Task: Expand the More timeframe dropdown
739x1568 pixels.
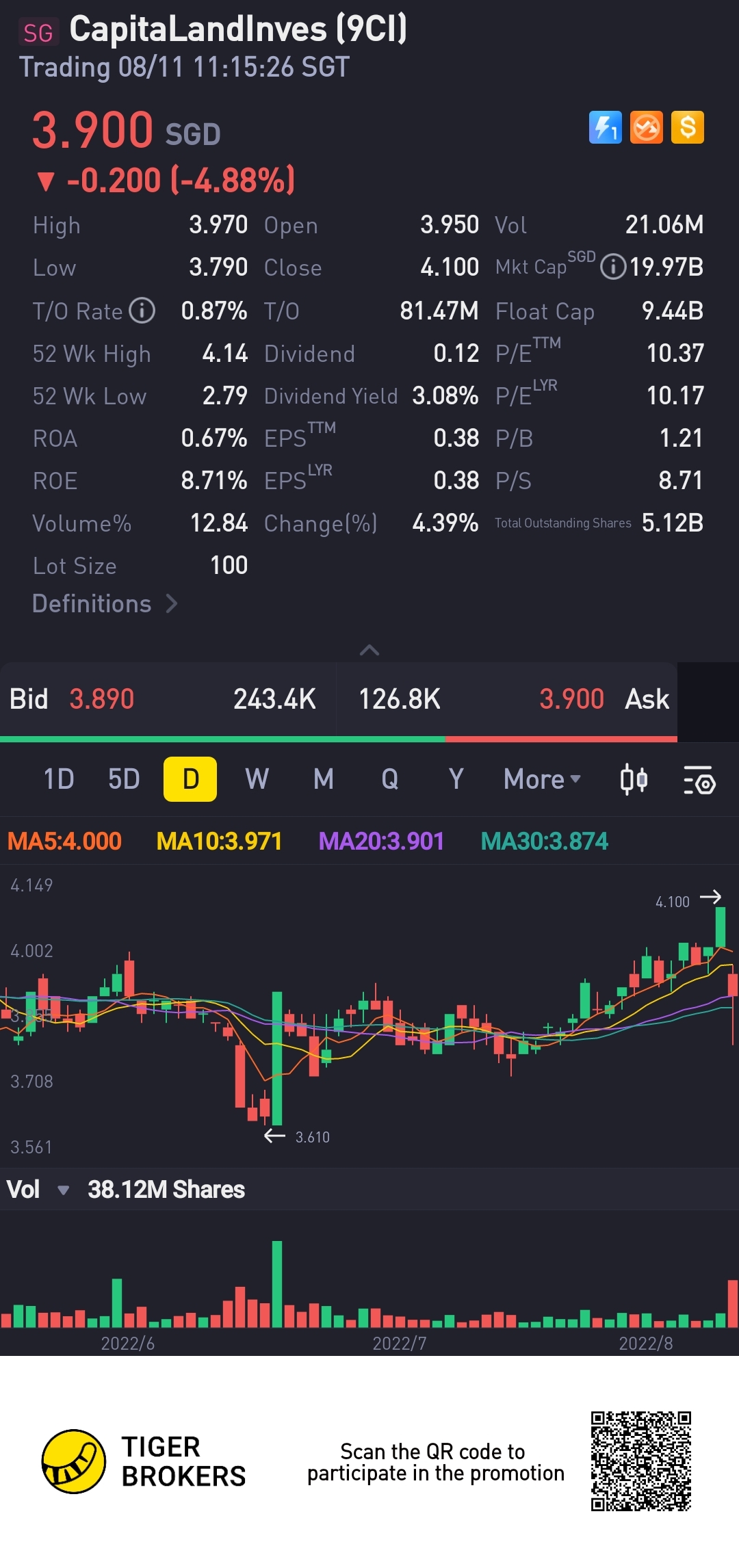Action: (x=542, y=779)
